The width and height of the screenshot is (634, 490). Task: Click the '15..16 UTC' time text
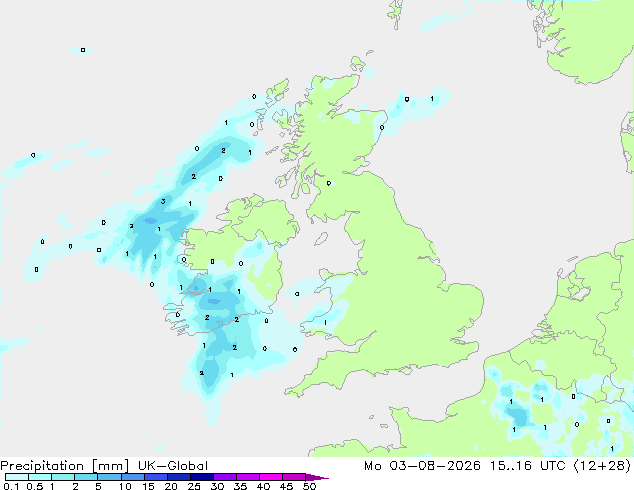point(528,466)
